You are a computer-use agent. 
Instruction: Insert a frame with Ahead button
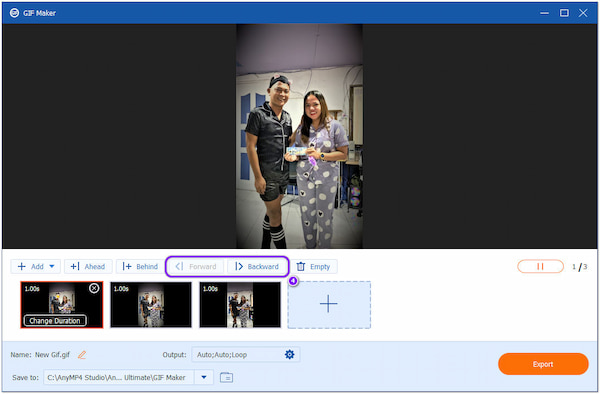88,267
